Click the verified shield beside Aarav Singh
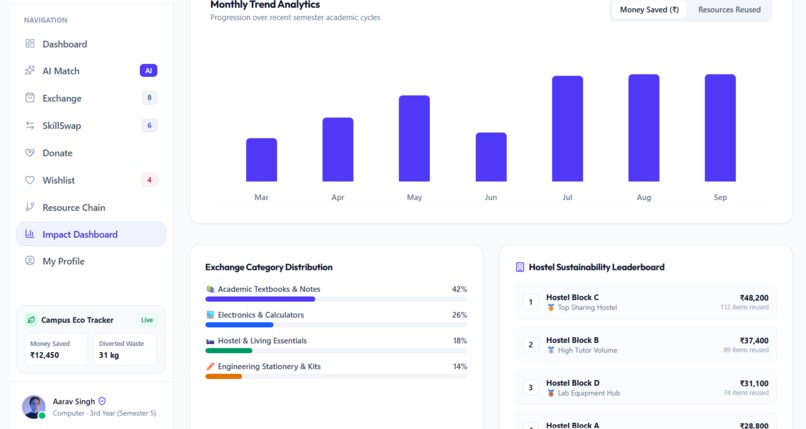Screen dimensions: 806x429 102,401
